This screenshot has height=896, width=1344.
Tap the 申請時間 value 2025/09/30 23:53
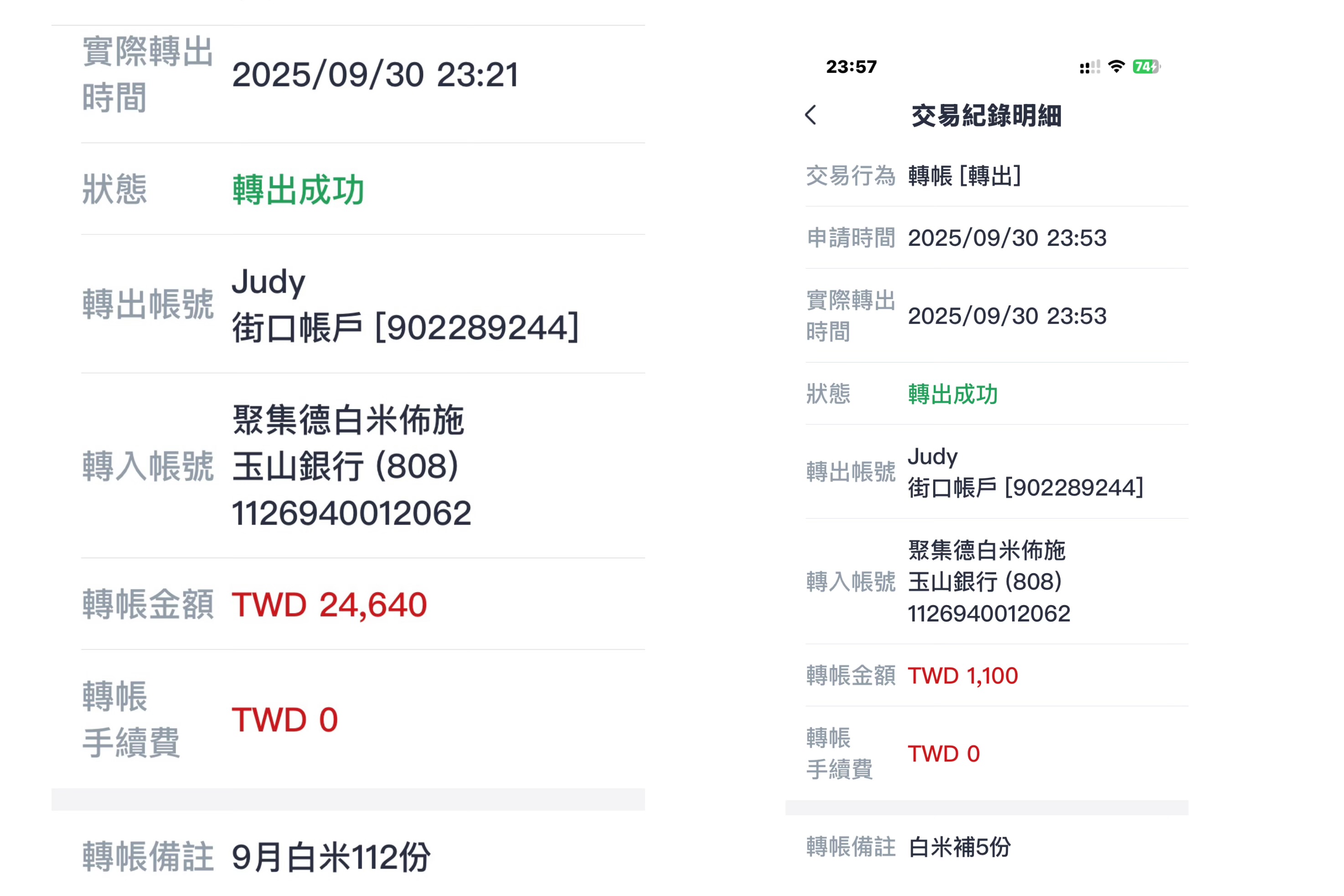click(1007, 238)
